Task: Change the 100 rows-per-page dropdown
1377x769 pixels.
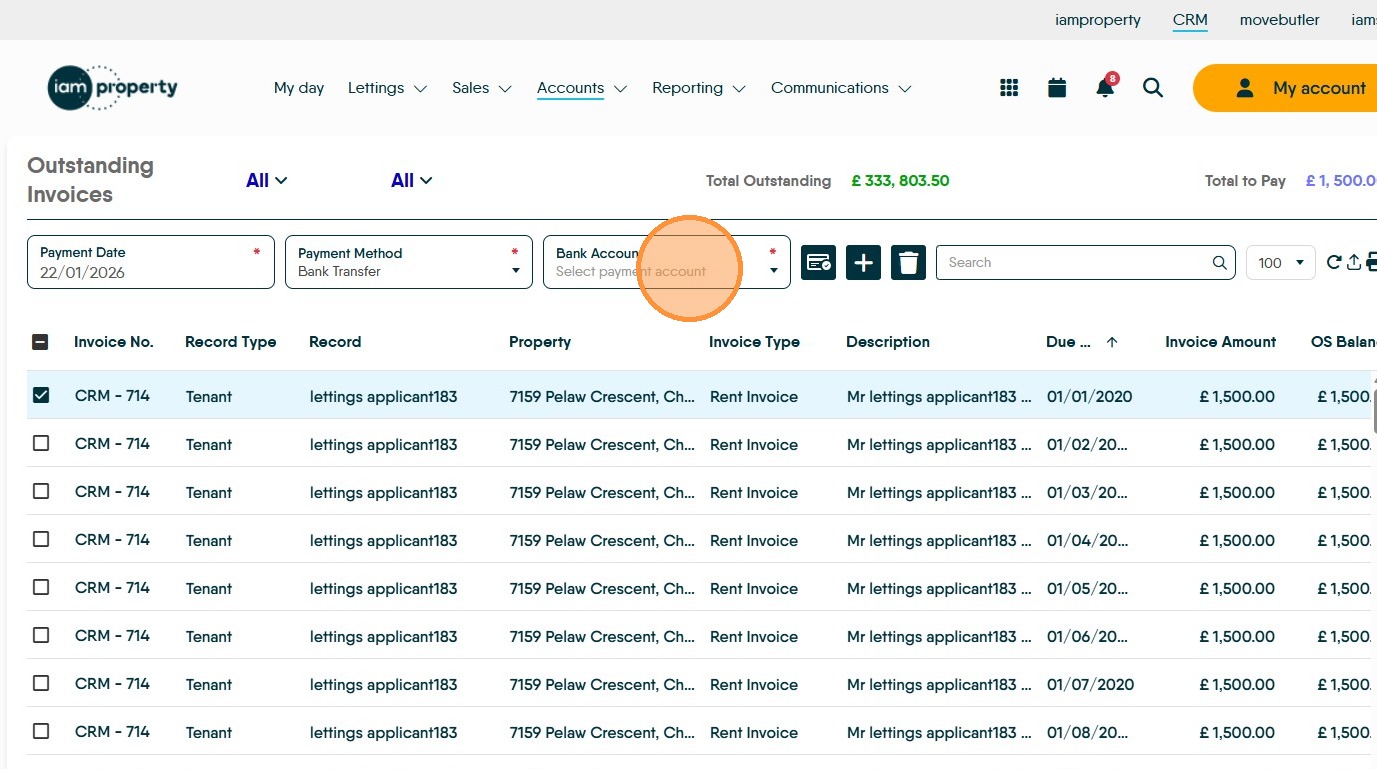Action: tap(1280, 263)
